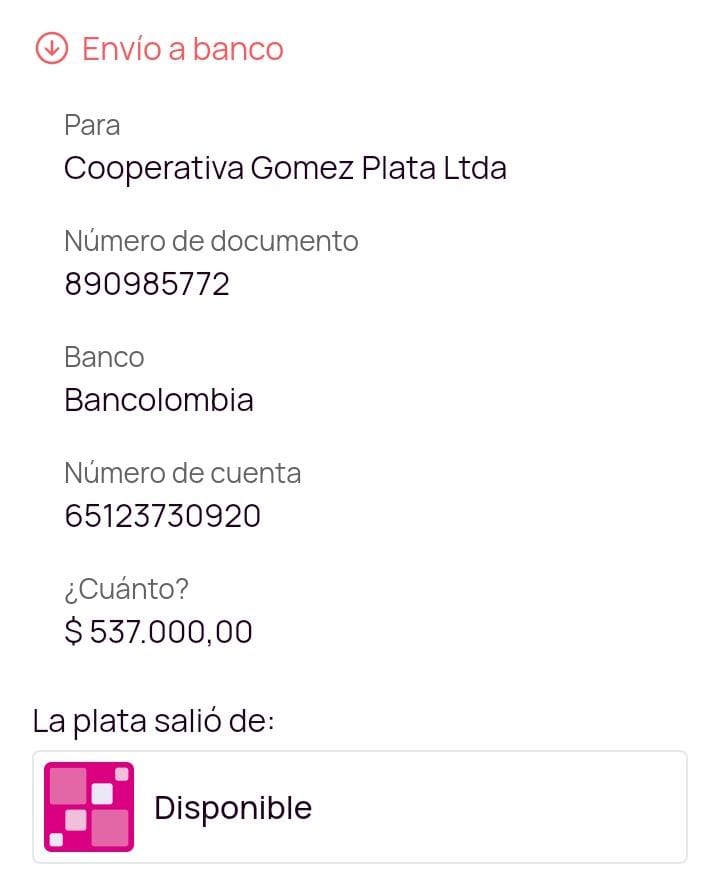Tap the 'Disponible' text label

click(233, 808)
